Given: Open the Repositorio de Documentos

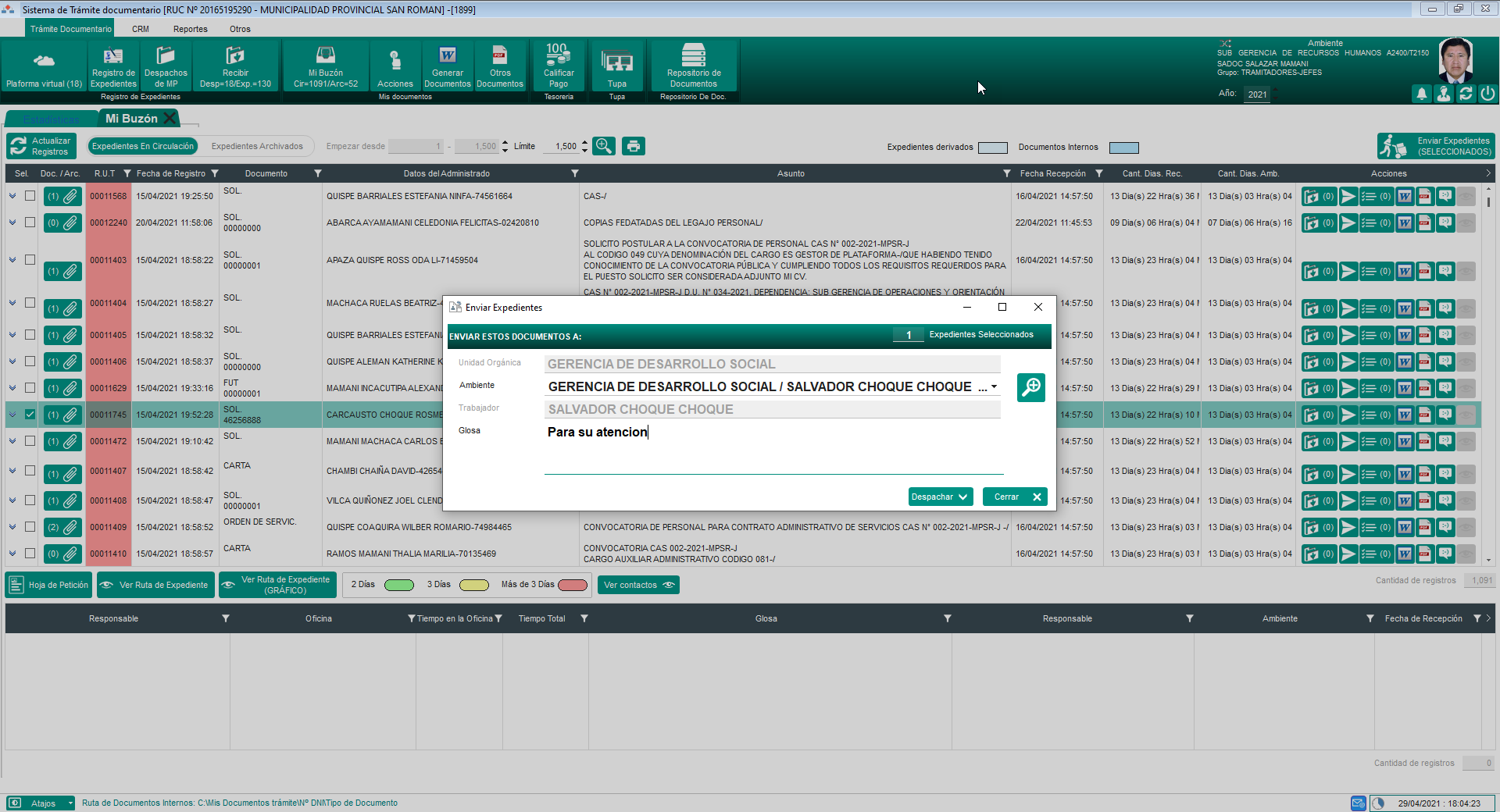Looking at the screenshot, I should pyautogui.click(x=693, y=66).
